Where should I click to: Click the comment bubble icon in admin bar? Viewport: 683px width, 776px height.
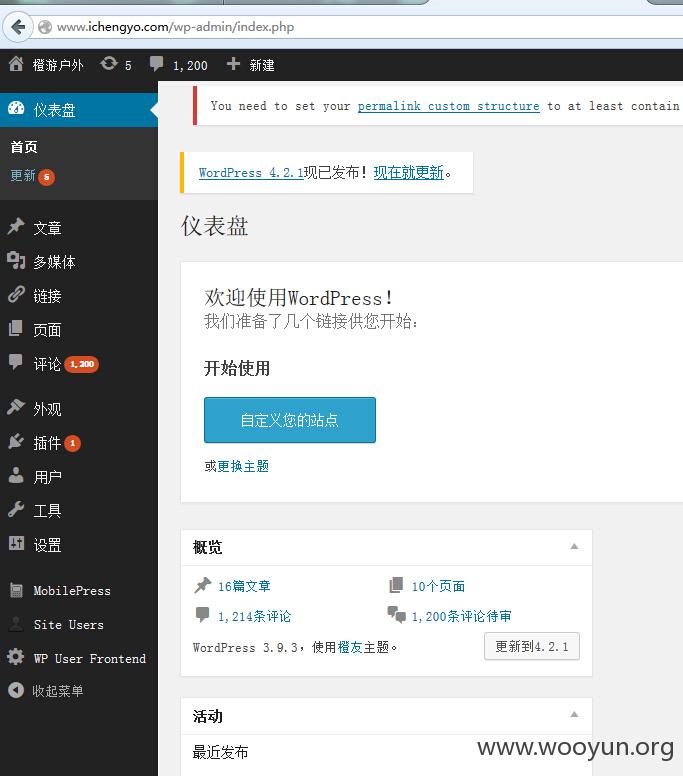[156, 64]
